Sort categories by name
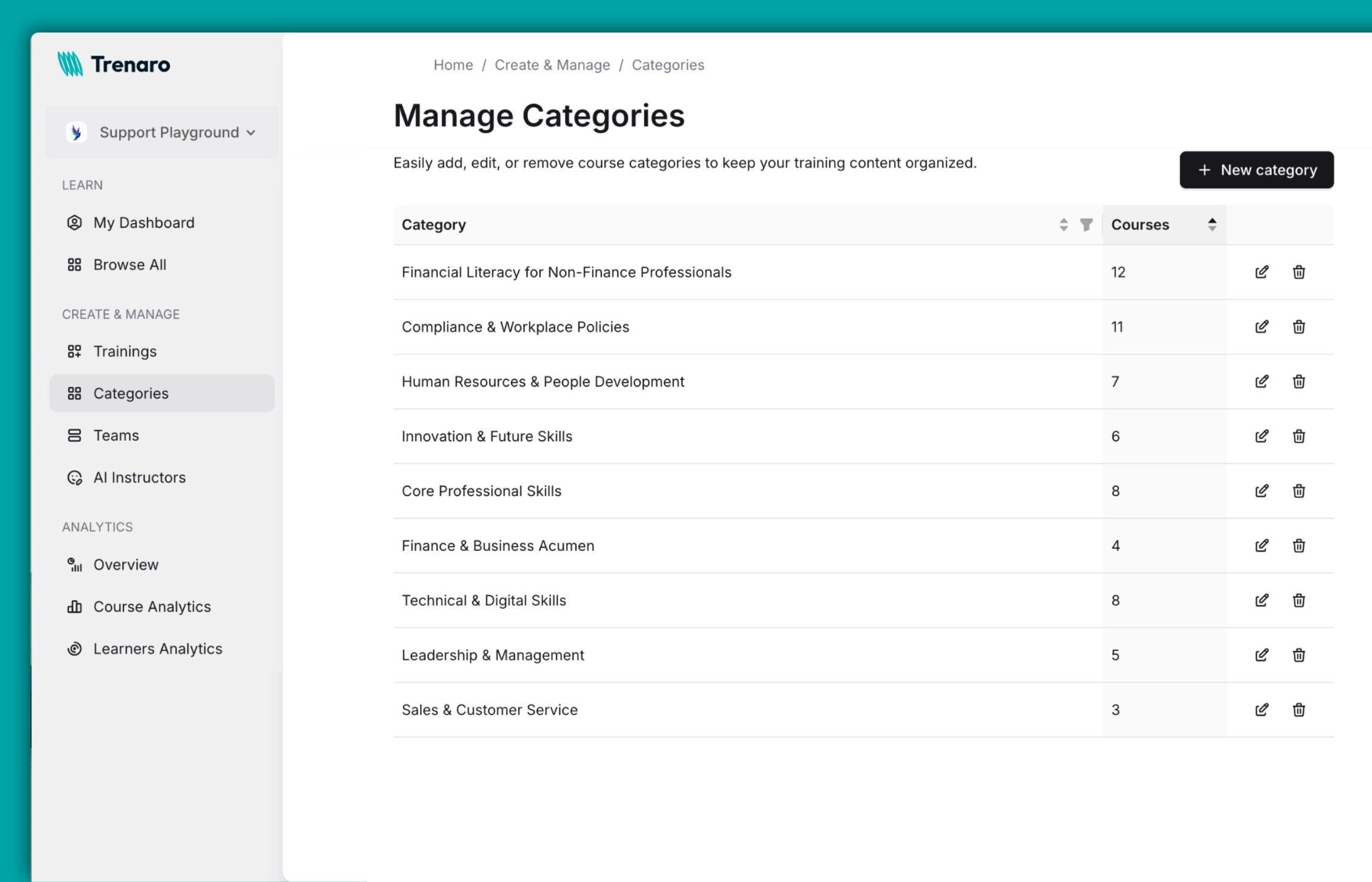Image resolution: width=1372 pixels, height=882 pixels. 1063,225
